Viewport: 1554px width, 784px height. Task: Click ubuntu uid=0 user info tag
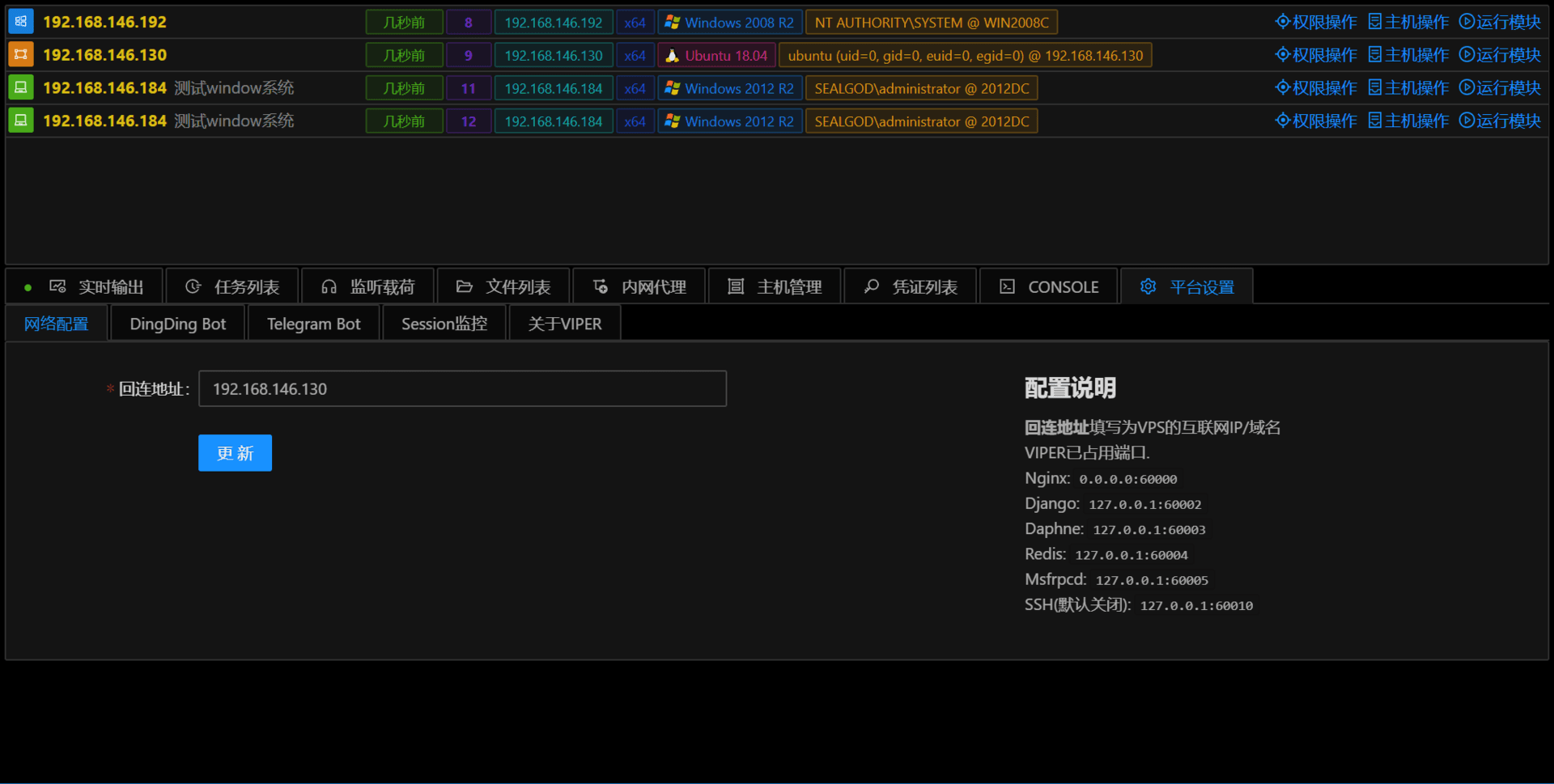pos(966,56)
